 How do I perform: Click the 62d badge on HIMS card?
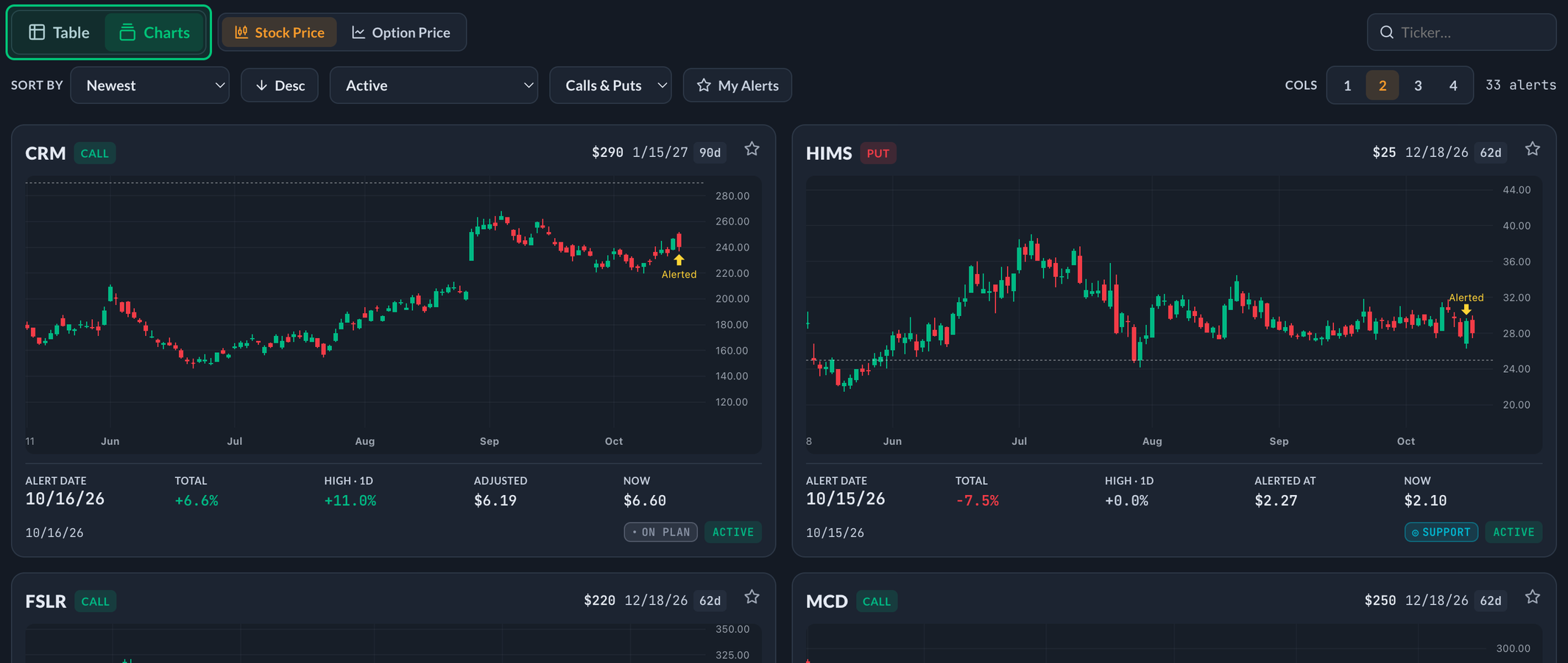point(1491,152)
